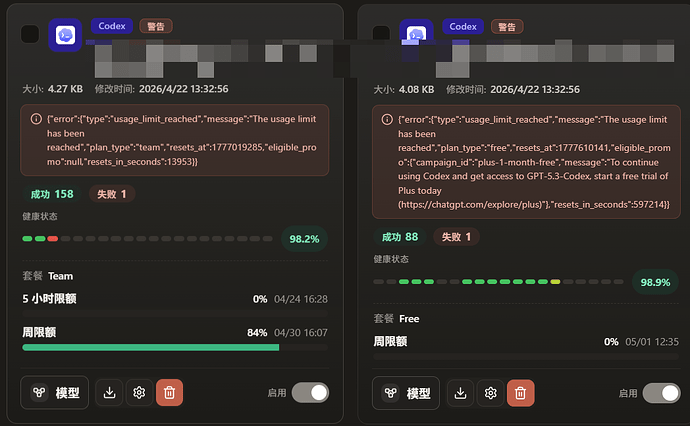Viewport: 690px width, 426px height.
Task: Select the checkbox on the Free plan card
Action: click(381, 33)
